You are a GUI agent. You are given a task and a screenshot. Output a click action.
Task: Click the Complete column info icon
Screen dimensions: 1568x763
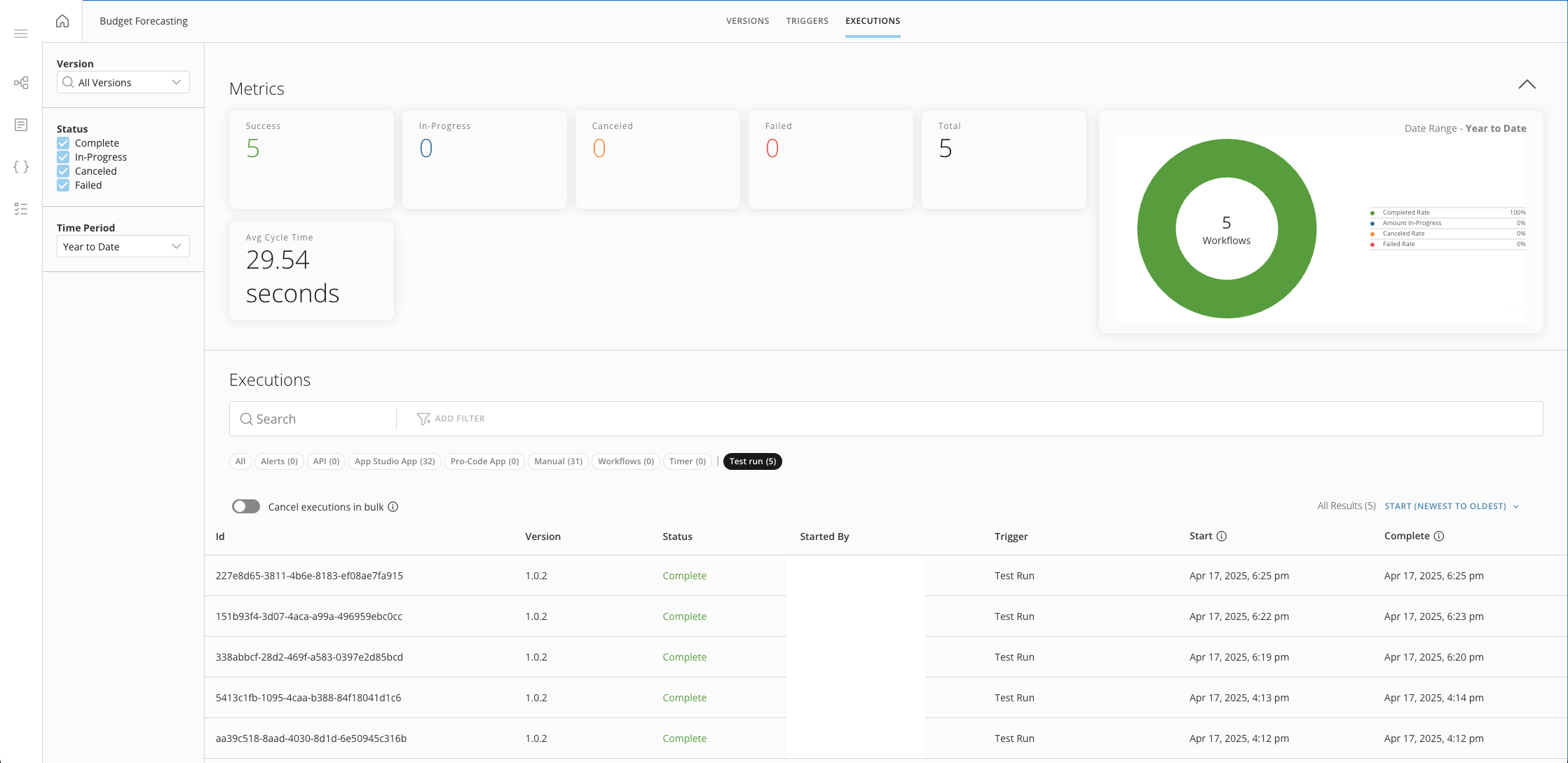[x=1439, y=536]
